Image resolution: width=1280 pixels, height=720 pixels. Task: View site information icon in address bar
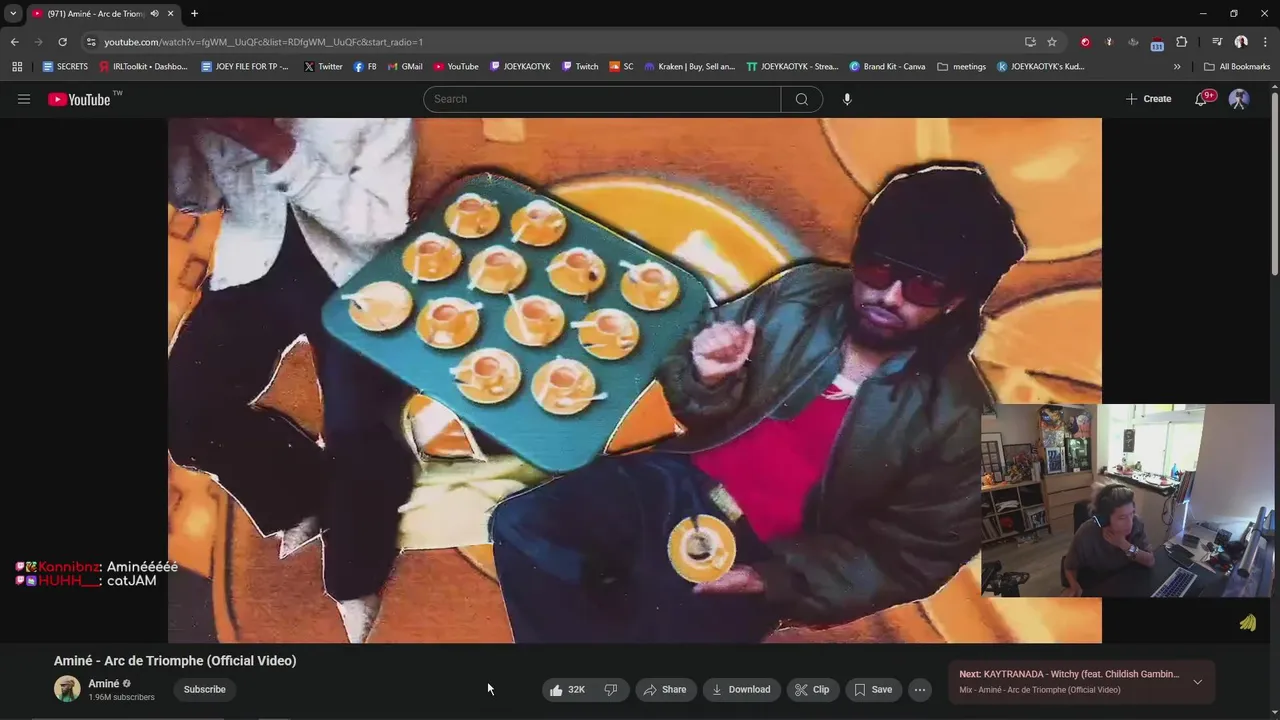coord(91,42)
